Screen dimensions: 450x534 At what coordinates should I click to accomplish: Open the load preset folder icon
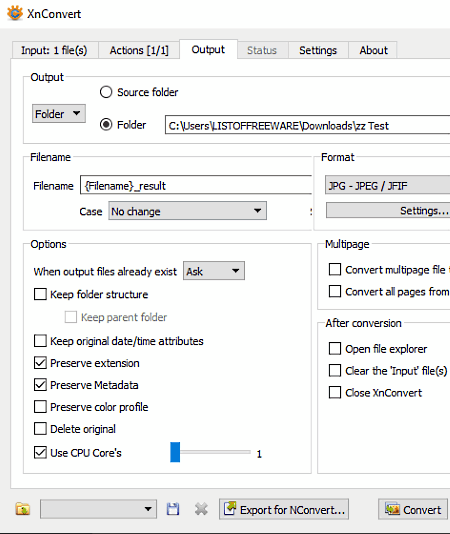point(23,509)
